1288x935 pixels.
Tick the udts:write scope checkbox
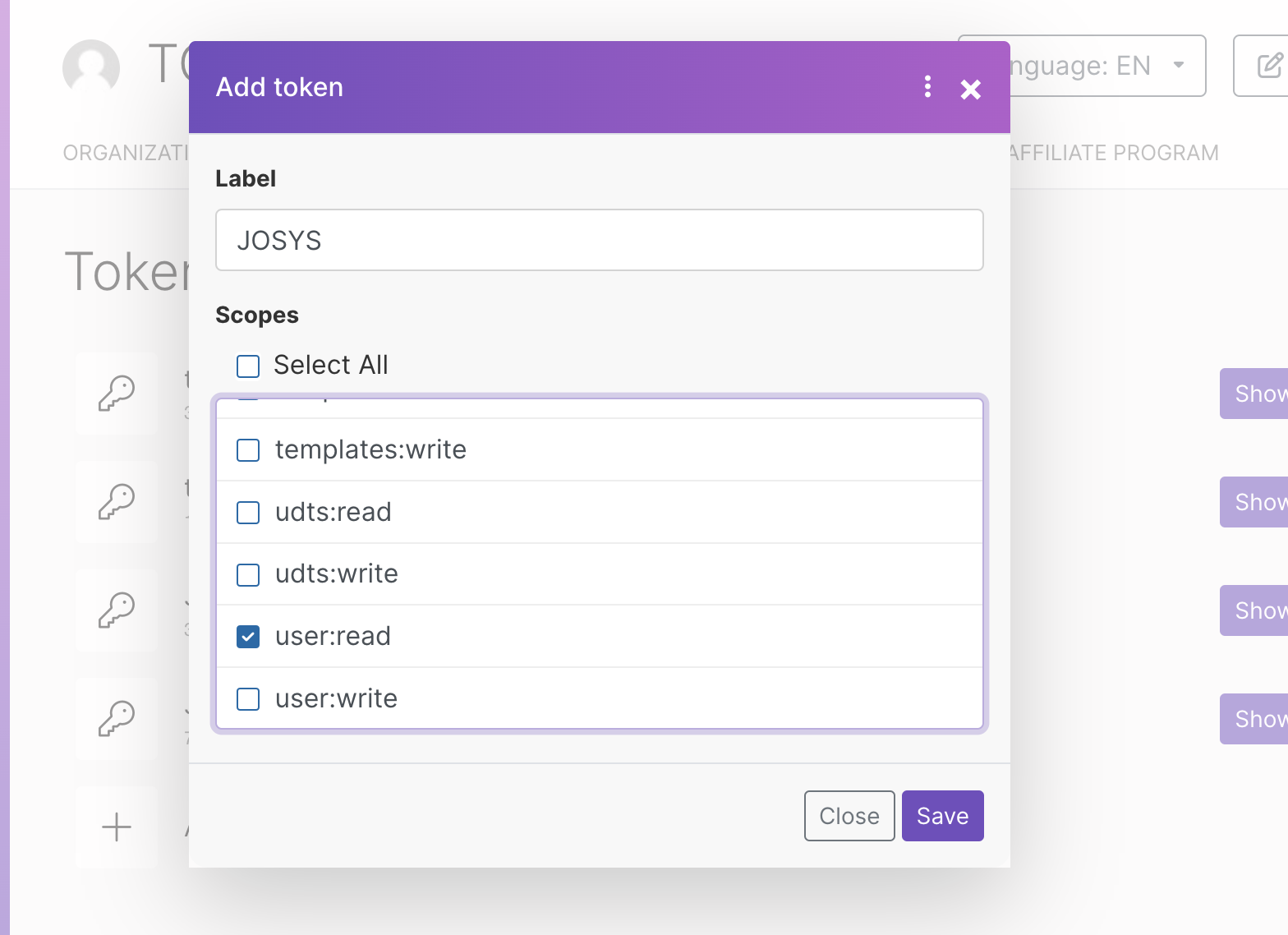248,574
